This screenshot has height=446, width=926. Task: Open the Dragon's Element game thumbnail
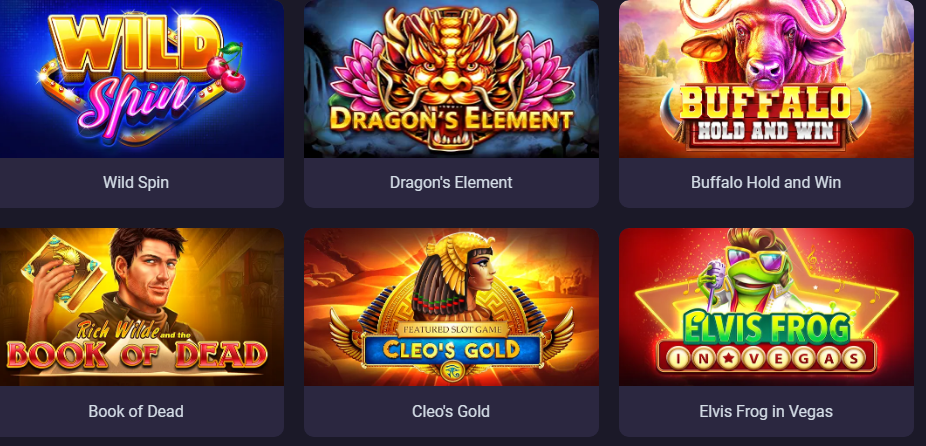pos(451,79)
